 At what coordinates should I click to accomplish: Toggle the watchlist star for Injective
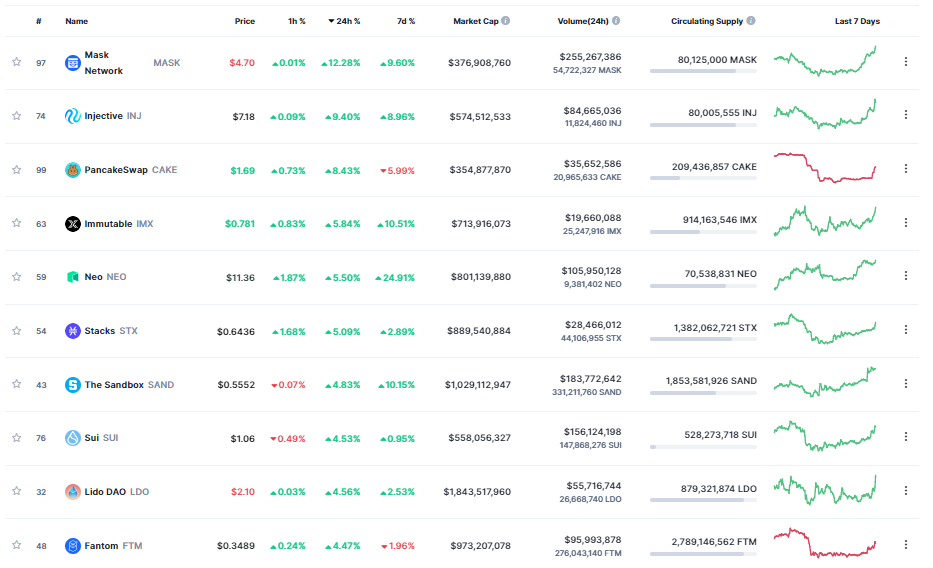click(17, 116)
